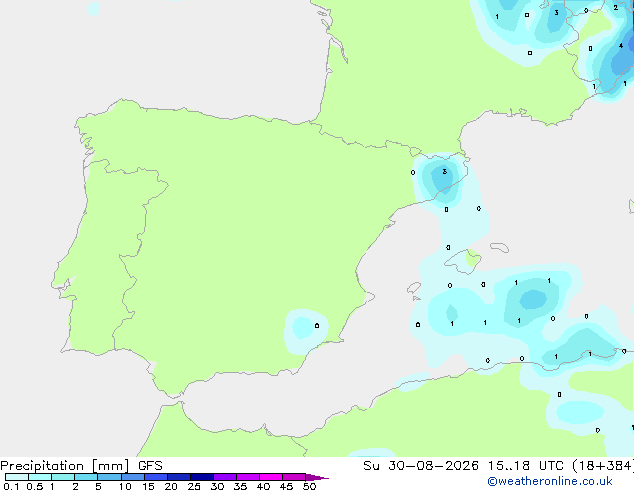Click the 2–5 mm legend color swatch
634x490 pixels.
86,477
